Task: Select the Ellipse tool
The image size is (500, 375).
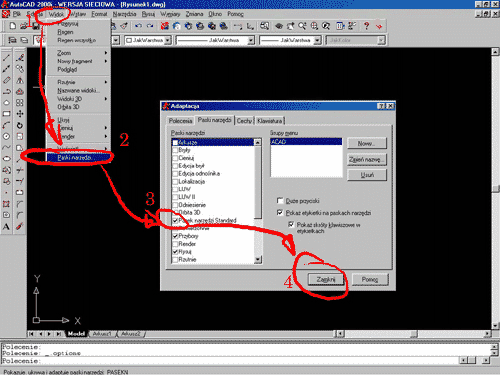Action: (6, 159)
